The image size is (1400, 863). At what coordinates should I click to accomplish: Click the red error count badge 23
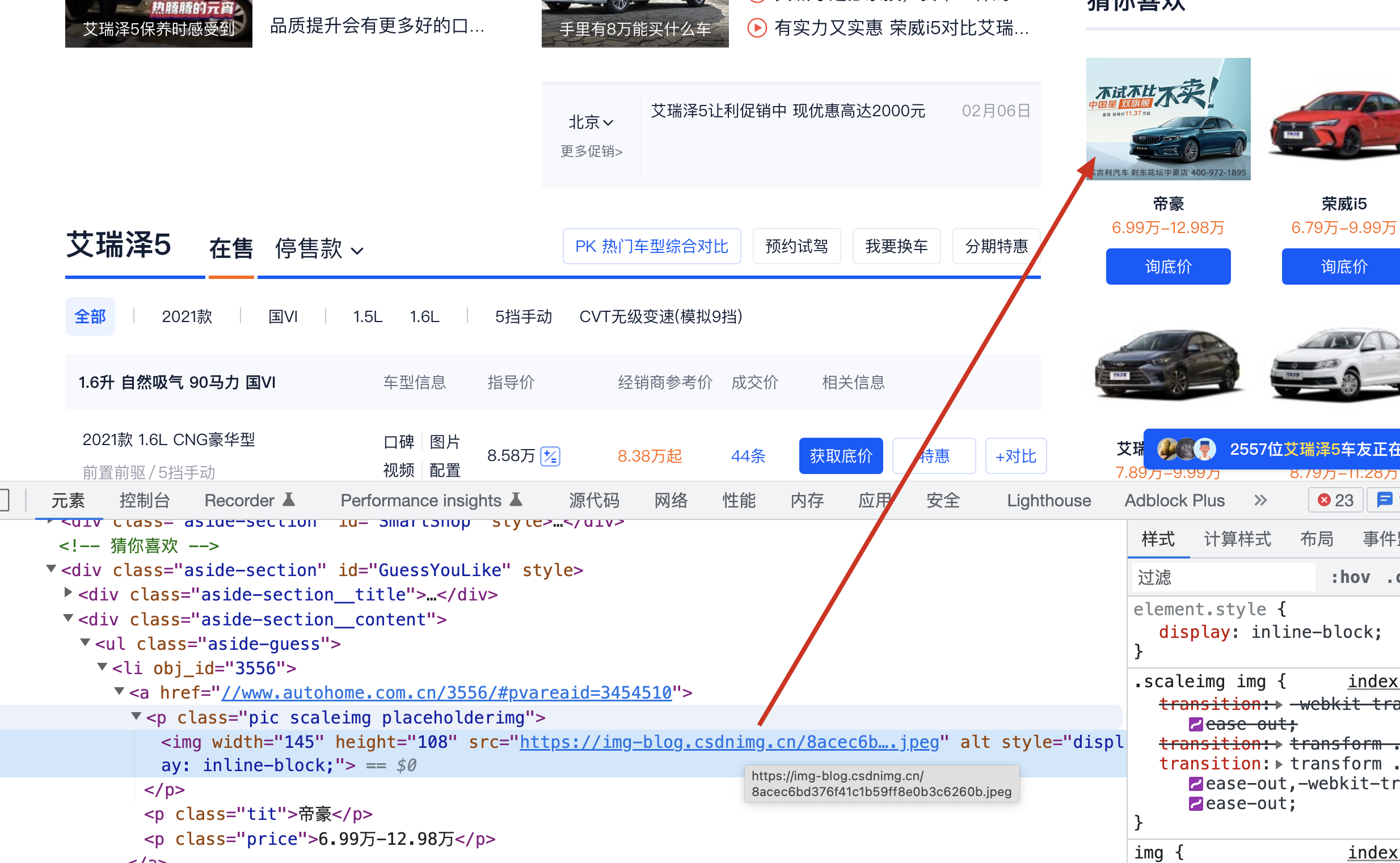coord(1335,500)
